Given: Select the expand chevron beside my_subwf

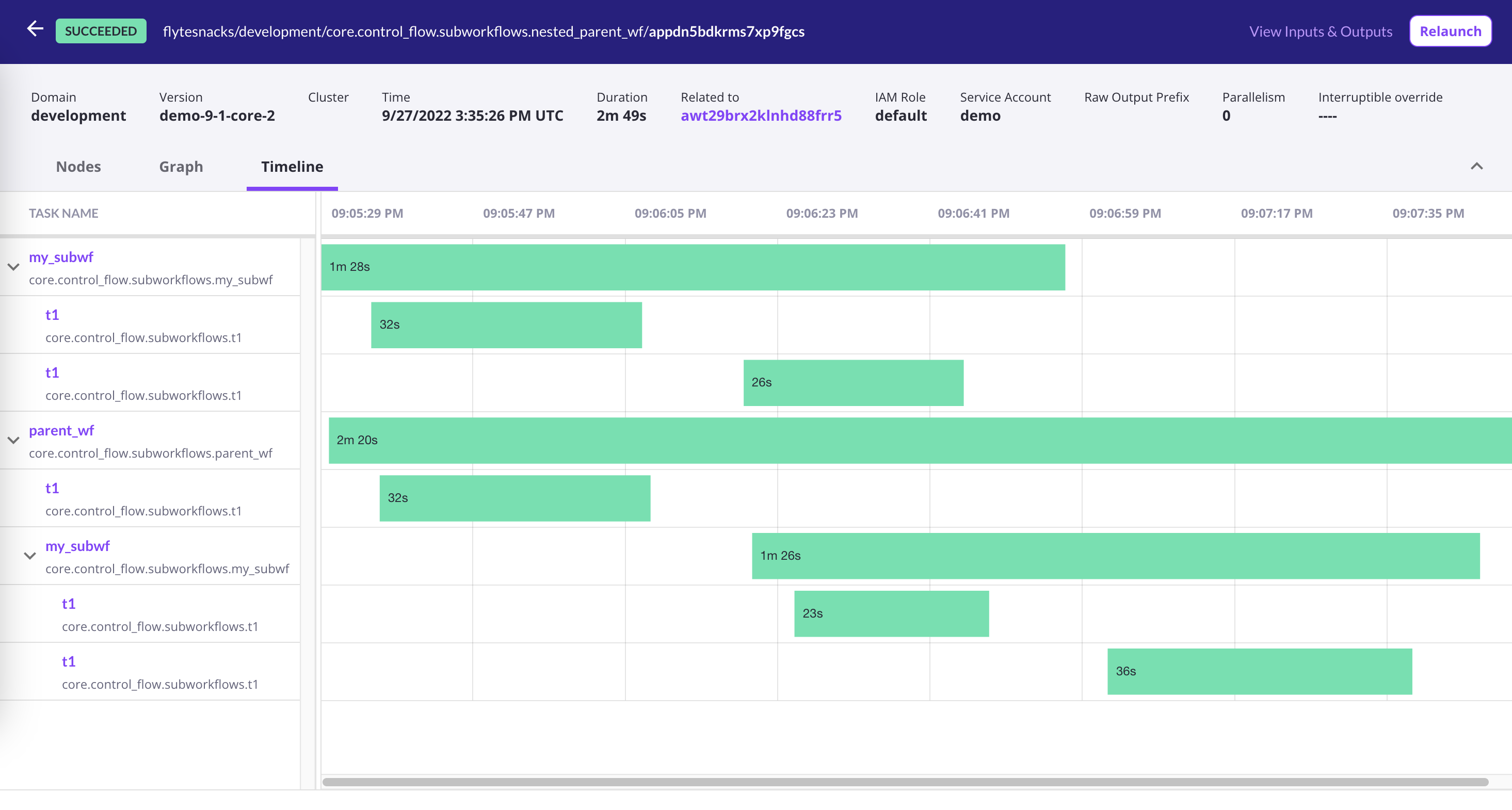Looking at the screenshot, I should tap(13, 267).
